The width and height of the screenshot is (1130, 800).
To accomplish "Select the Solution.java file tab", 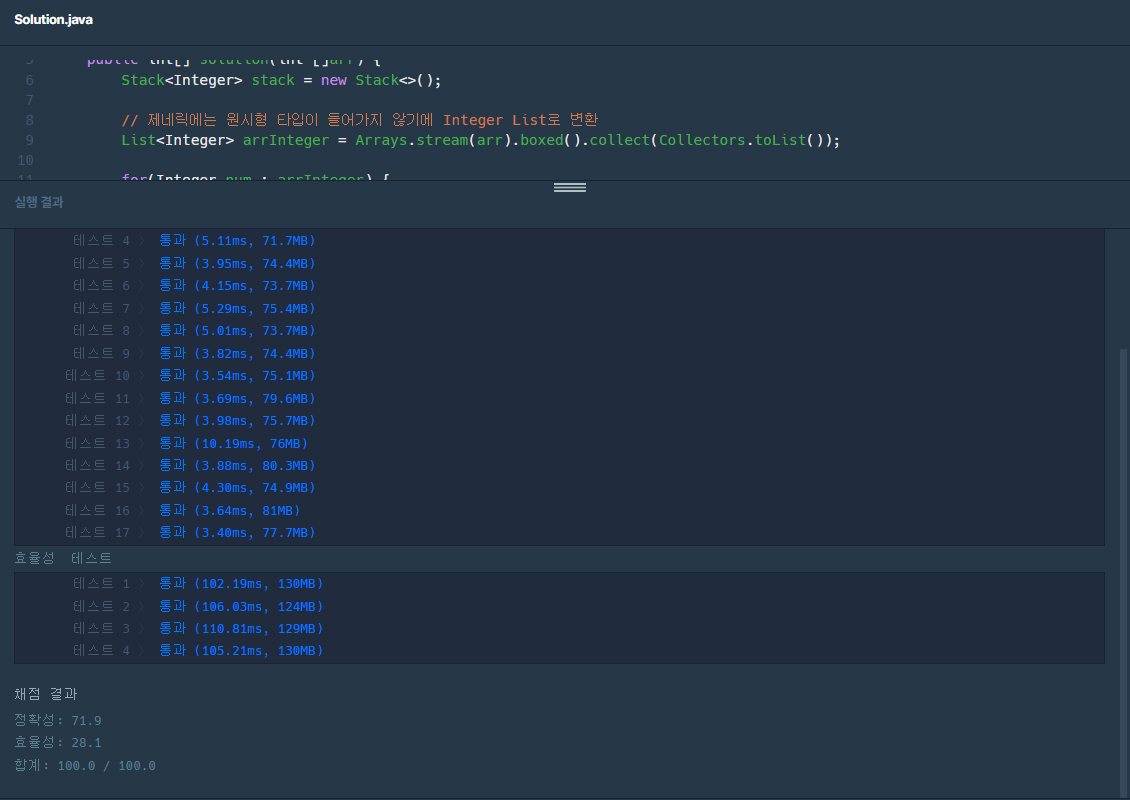I will click(53, 19).
